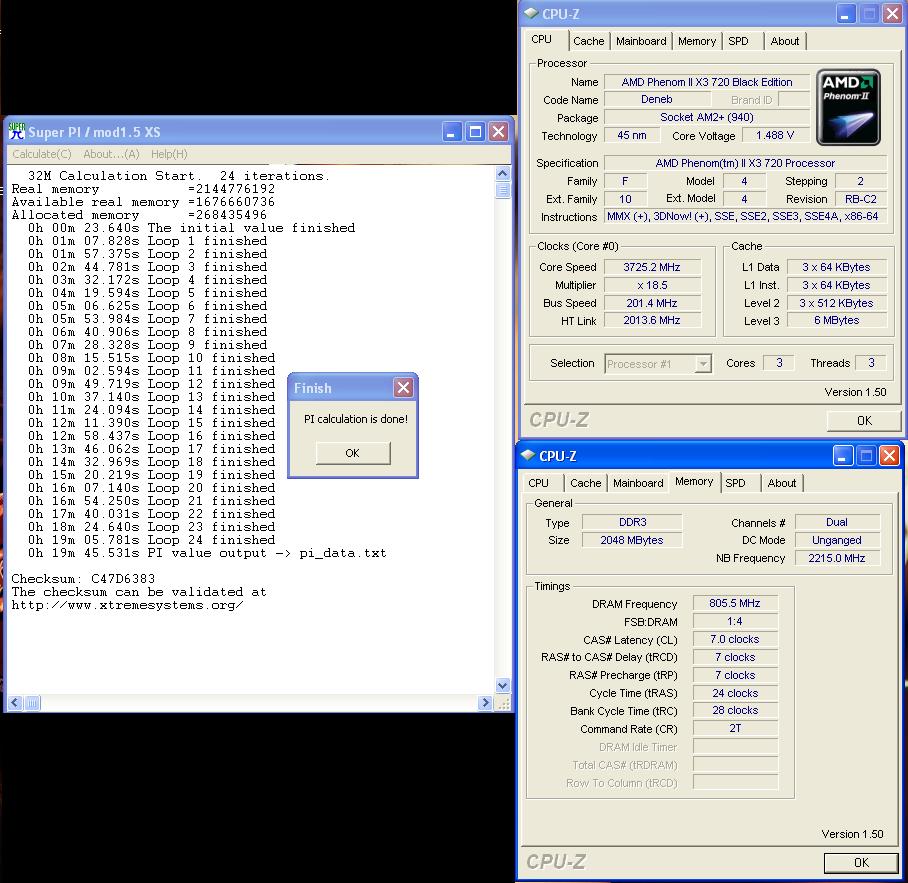Minimize the bottom CPU-Z window
The image size is (908, 883).
click(843, 456)
